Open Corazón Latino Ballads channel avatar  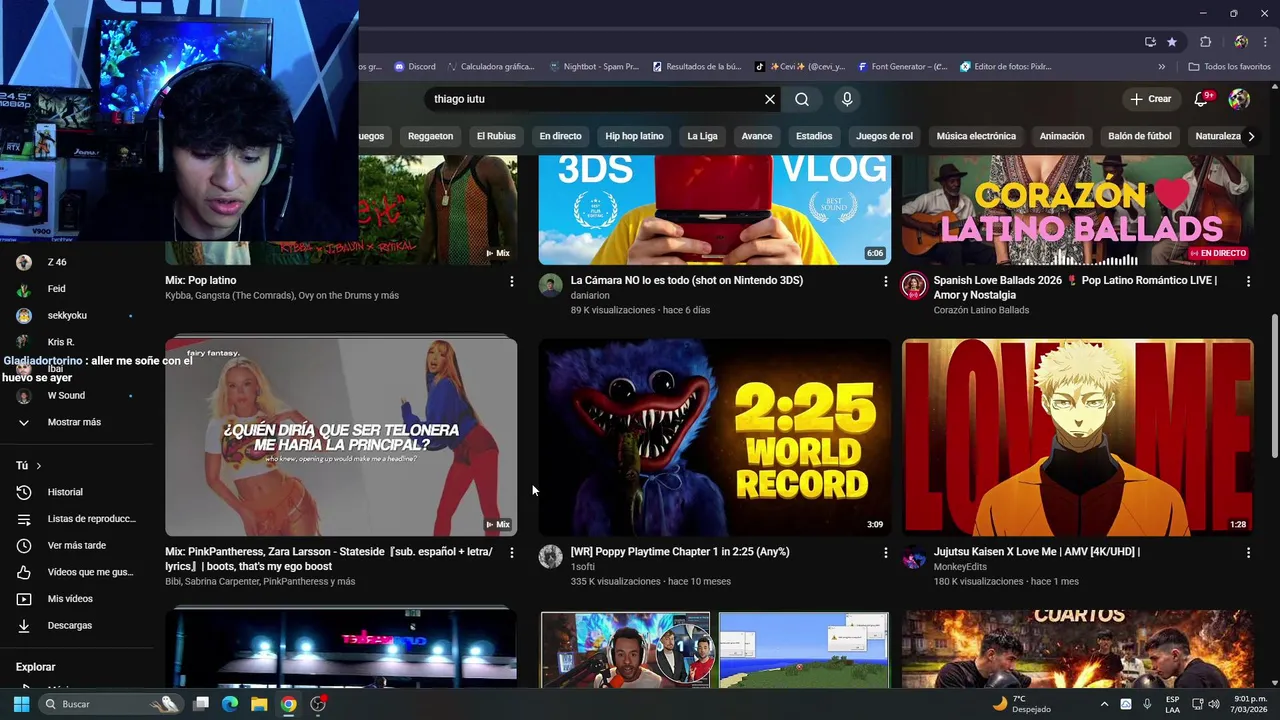click(914, 286)
